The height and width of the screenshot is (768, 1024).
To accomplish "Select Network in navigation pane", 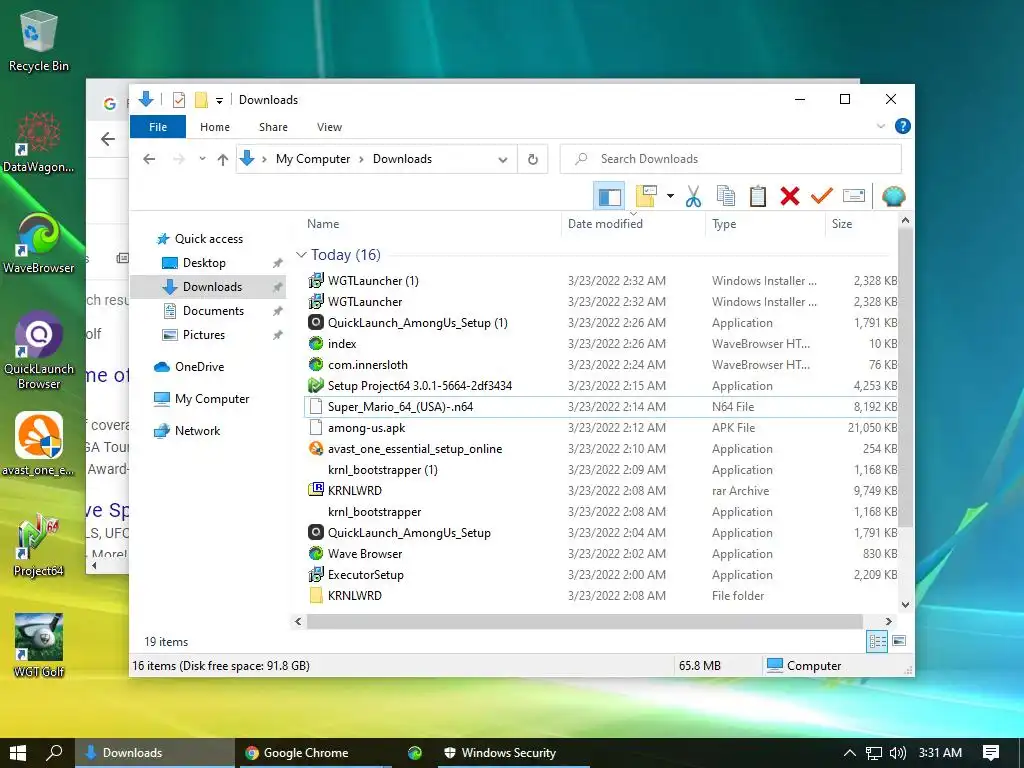I will [197, 431].
